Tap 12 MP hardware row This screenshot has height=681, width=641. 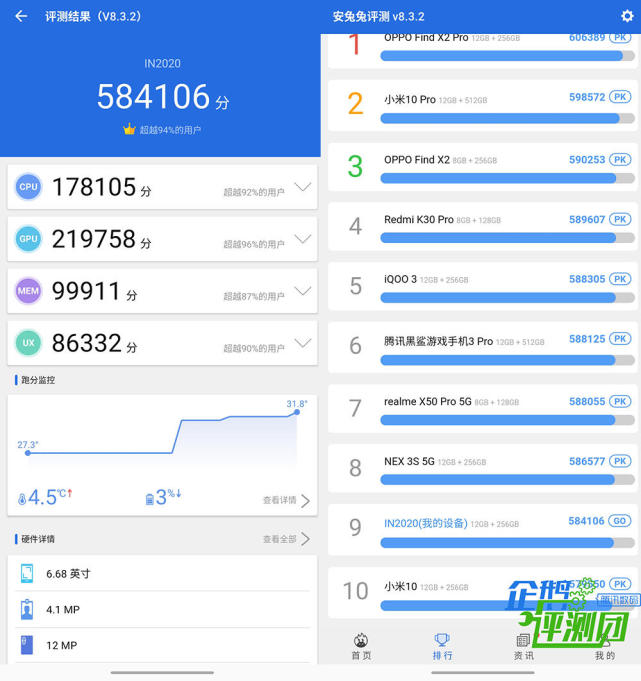[162, 645]
